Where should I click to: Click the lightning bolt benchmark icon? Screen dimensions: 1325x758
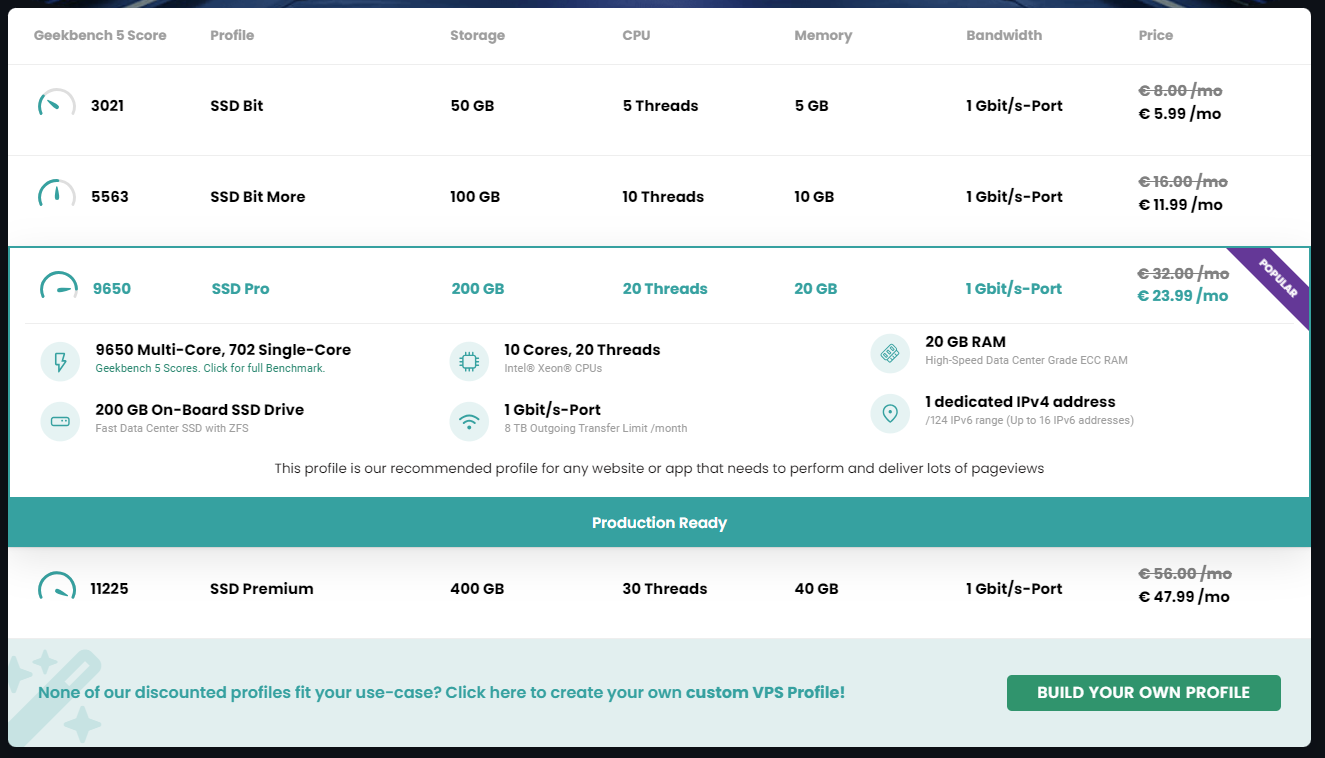tap(60, 361)
